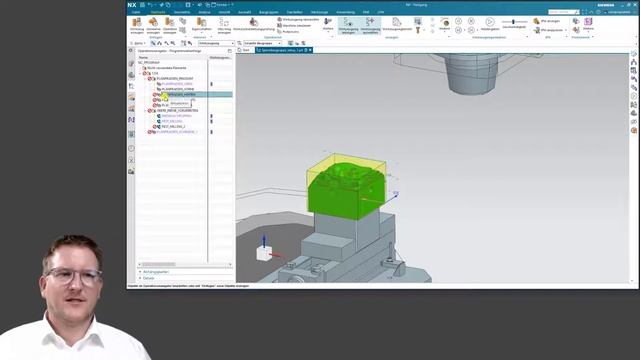
Task: Click the navigator's horizontal scrollbar
Action: (x=158, y=264)
